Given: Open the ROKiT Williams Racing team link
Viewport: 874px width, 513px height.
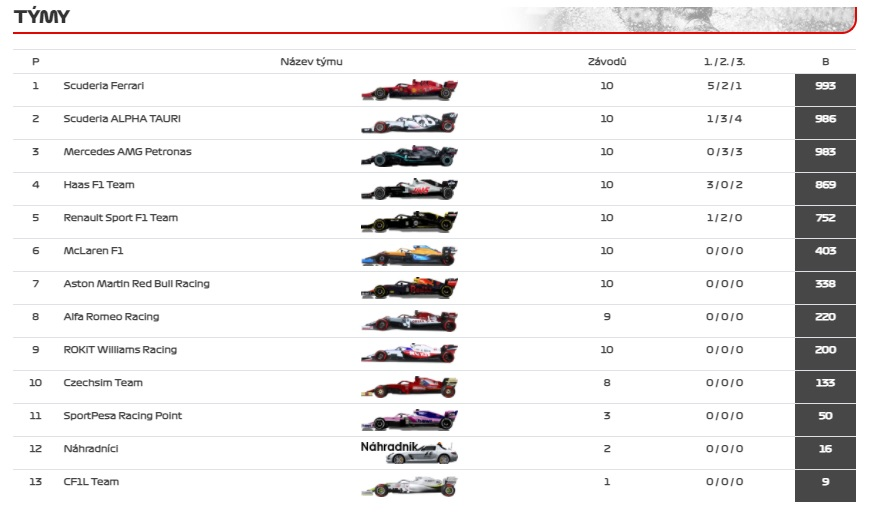Looking at the screenshot, I should (120, 350).
